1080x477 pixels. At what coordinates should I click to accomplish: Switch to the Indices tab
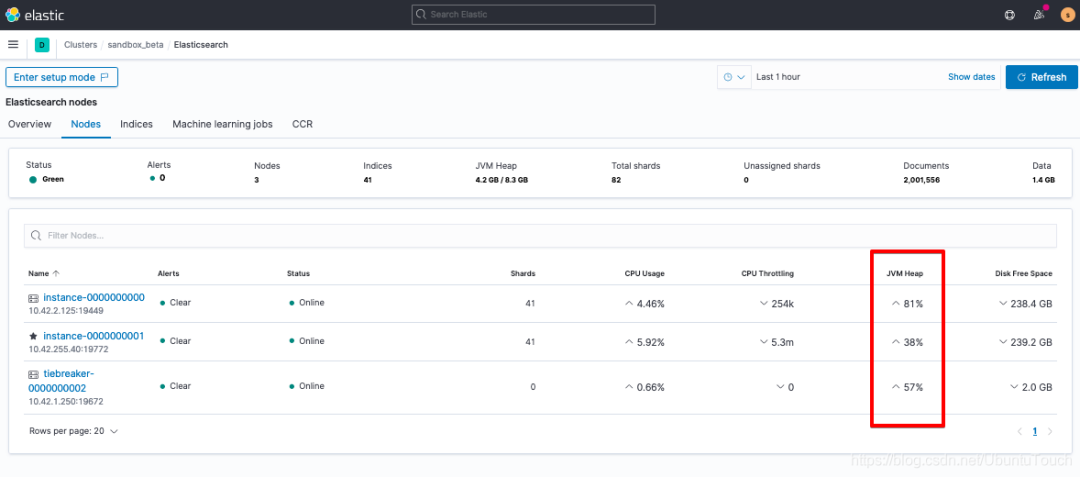pyautogui.click(x=136, y=124)
